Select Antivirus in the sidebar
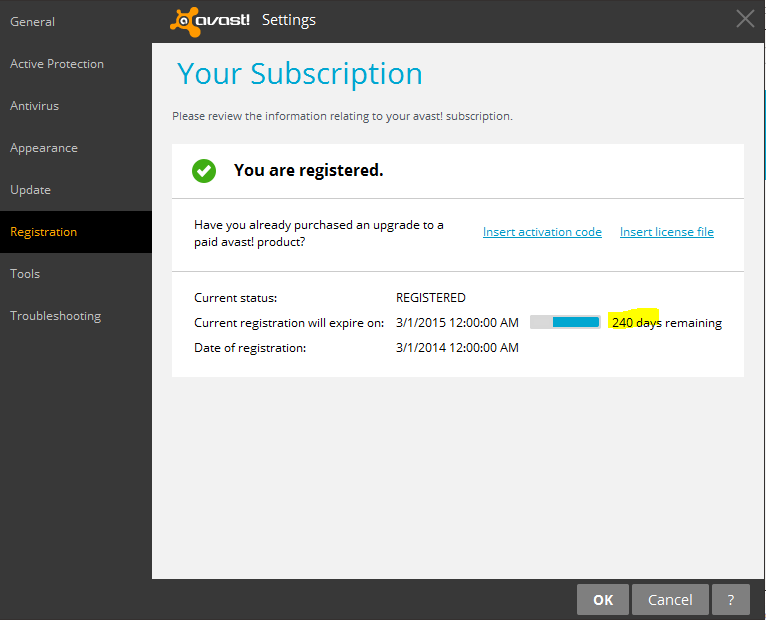 [76, 106]
